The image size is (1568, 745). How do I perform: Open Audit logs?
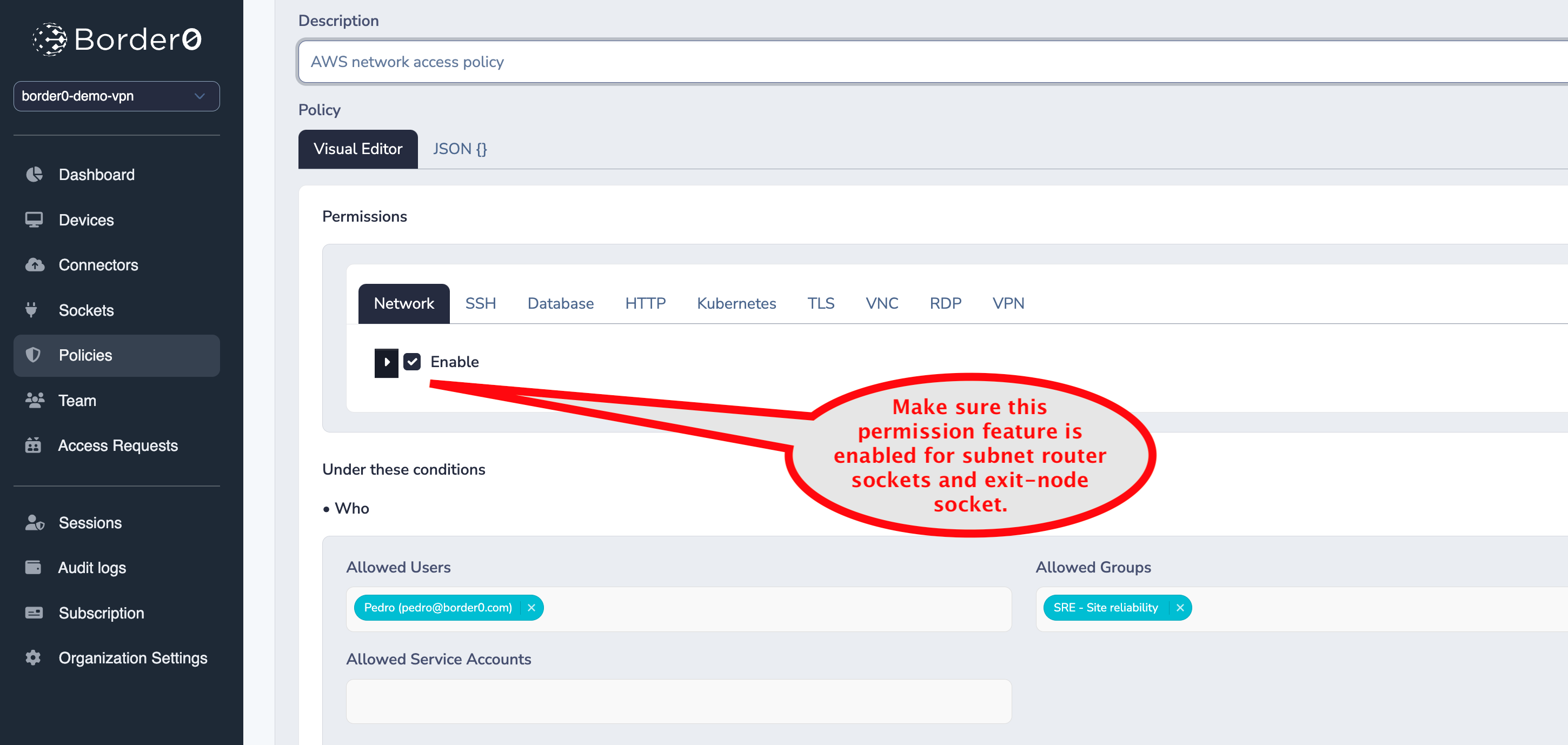click(x=116, y=567)
